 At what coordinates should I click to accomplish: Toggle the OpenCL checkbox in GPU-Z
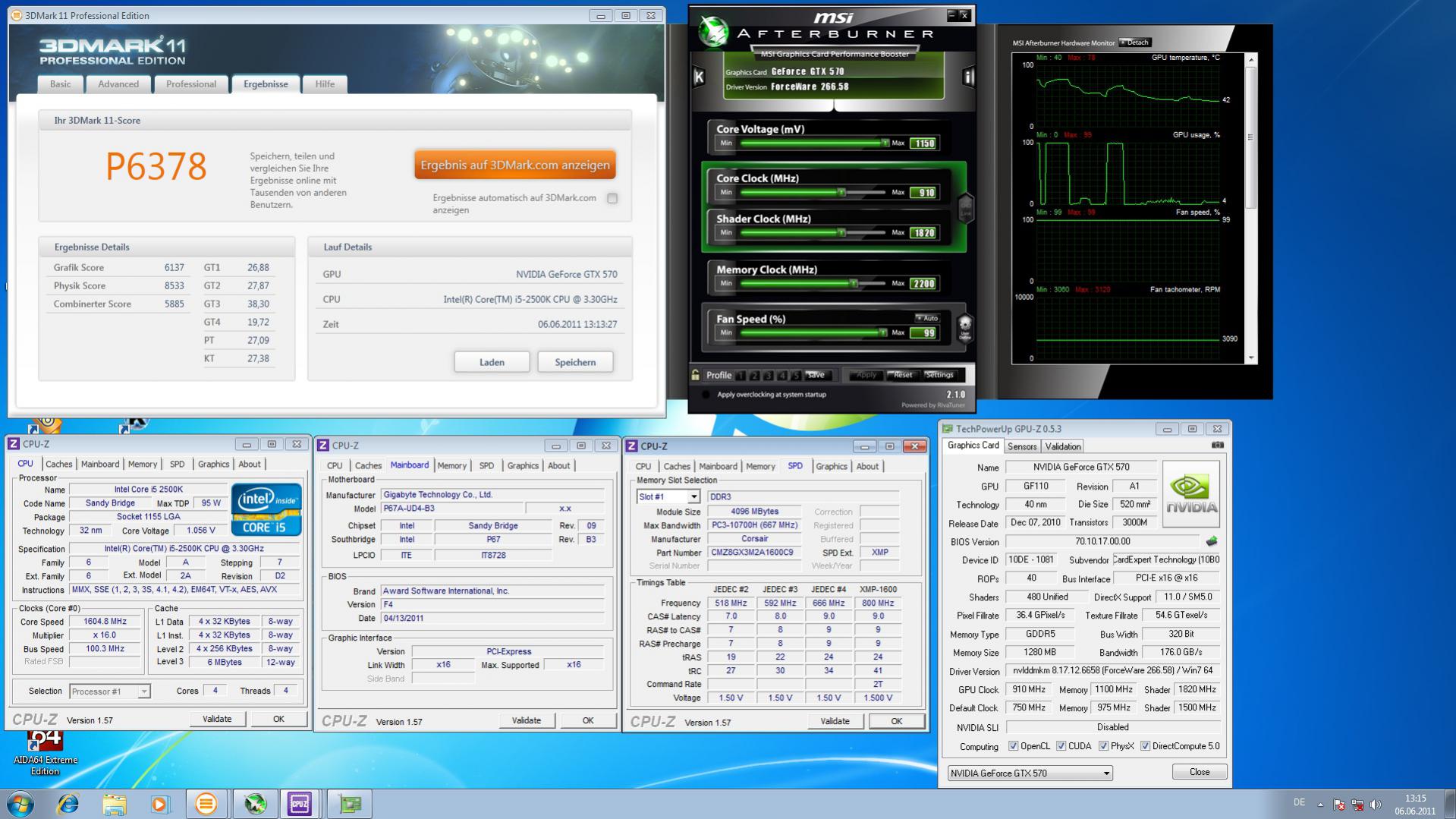click(1013, 746)
